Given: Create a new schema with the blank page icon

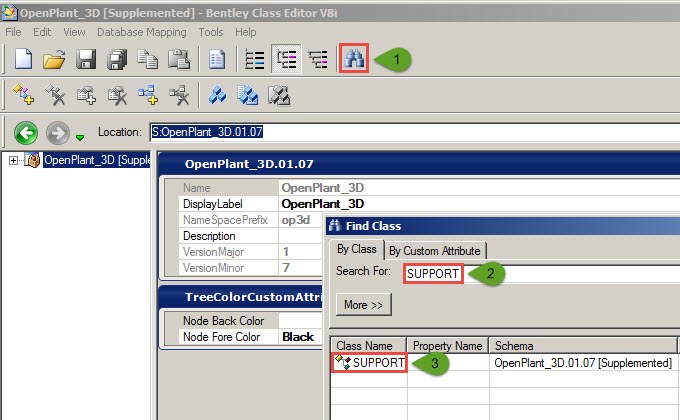Looking at the screenshot, I should 23,59.
